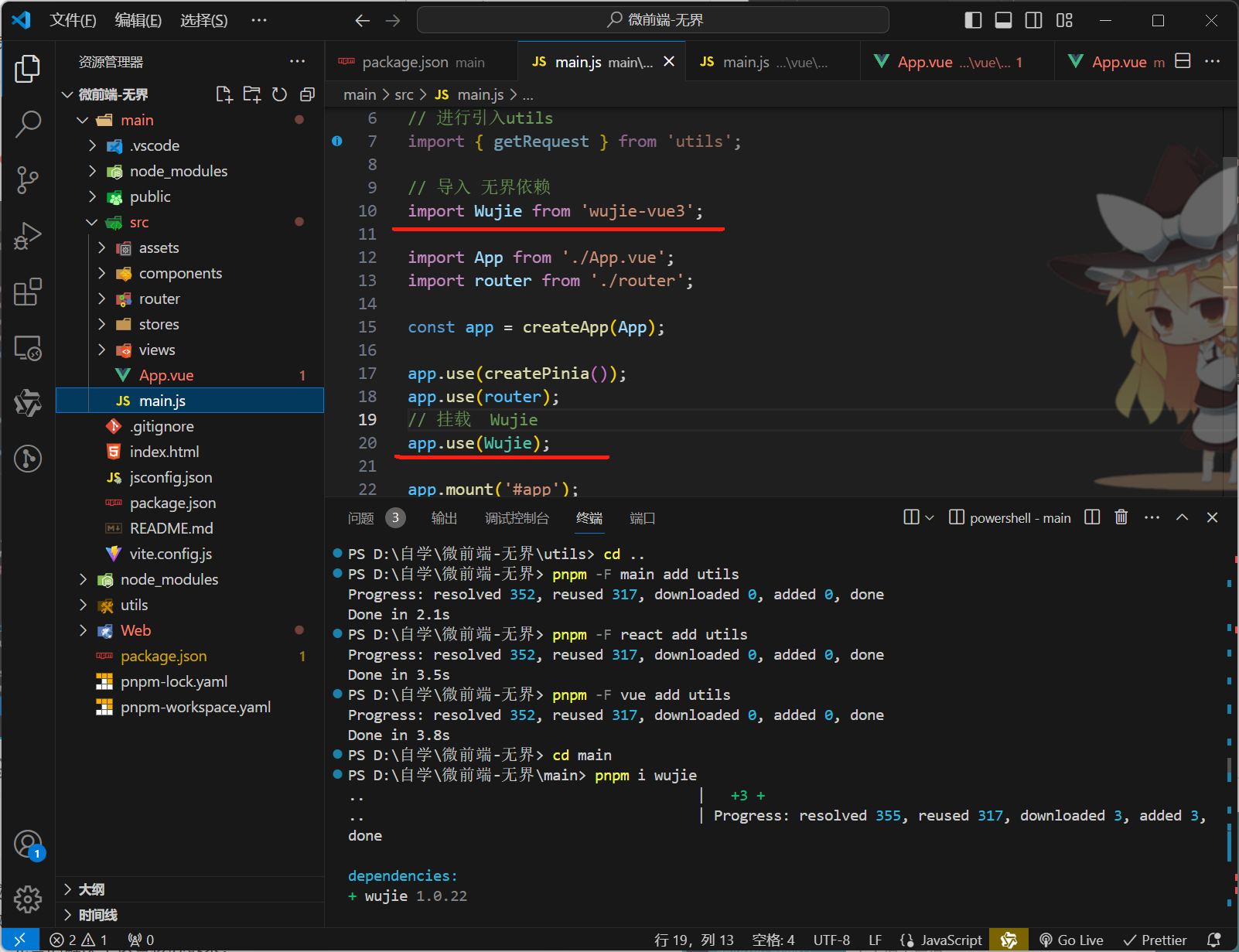This screenshot has height=952, width=1239.
Task: Switch to 端口 ports tab
Action: point(642,518)
